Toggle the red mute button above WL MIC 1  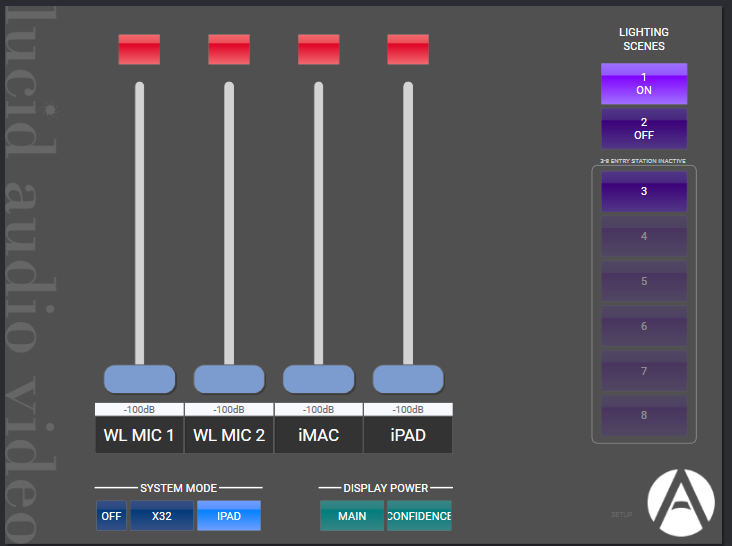(x=139, y=49)
